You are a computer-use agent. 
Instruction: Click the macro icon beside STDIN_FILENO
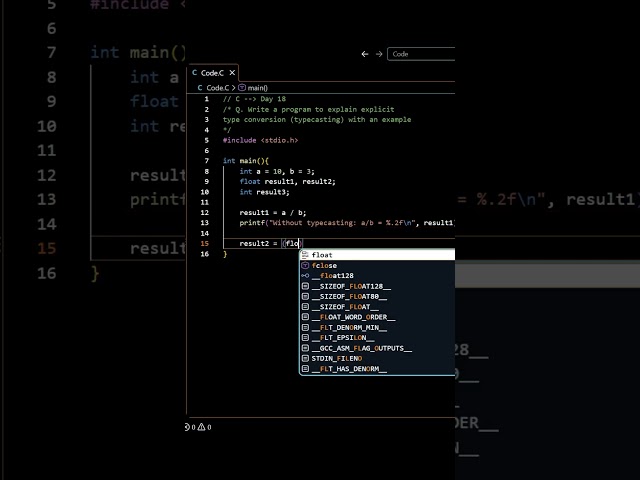305,358
